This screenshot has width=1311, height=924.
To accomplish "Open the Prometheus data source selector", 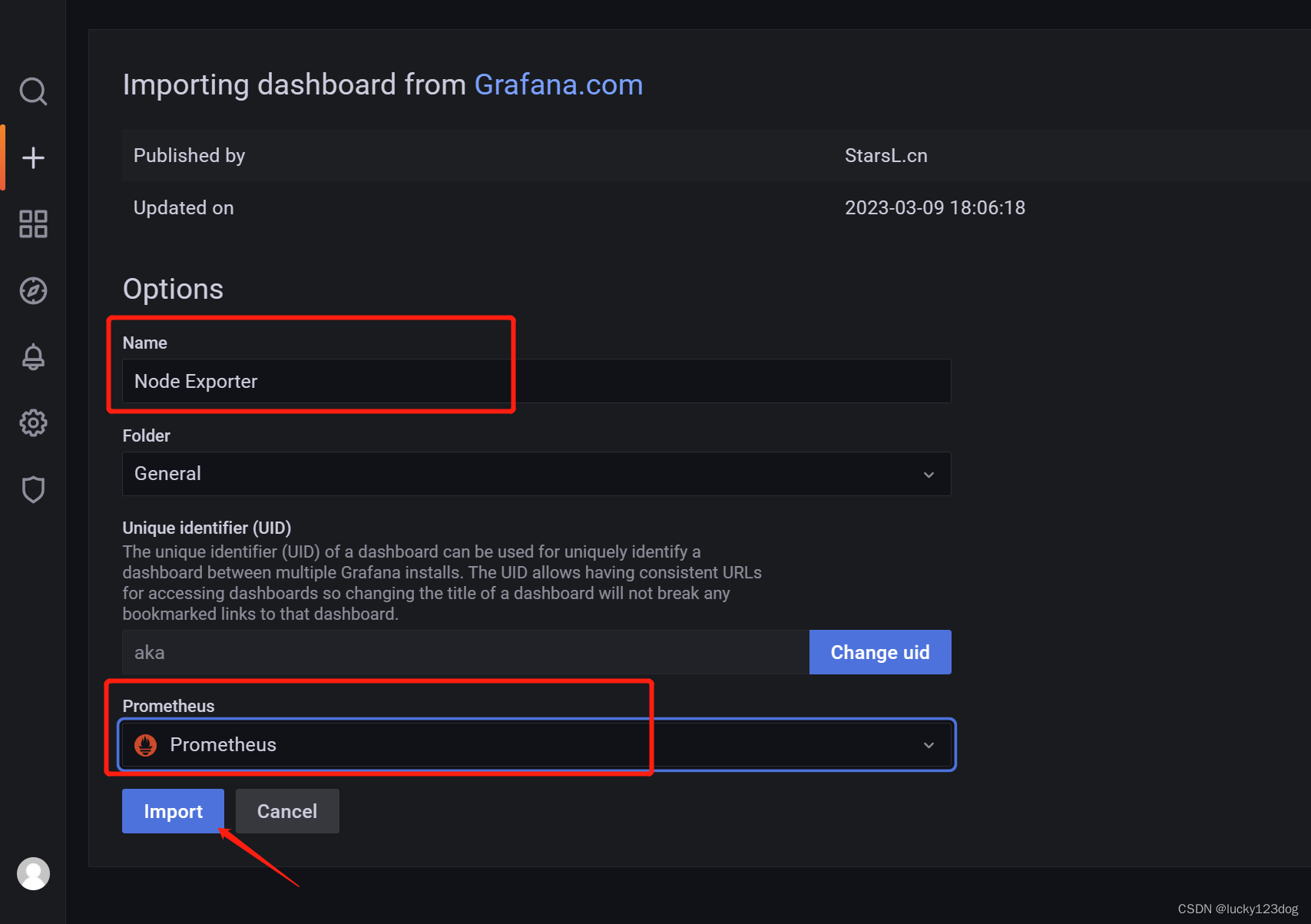I will pos(536,745).
